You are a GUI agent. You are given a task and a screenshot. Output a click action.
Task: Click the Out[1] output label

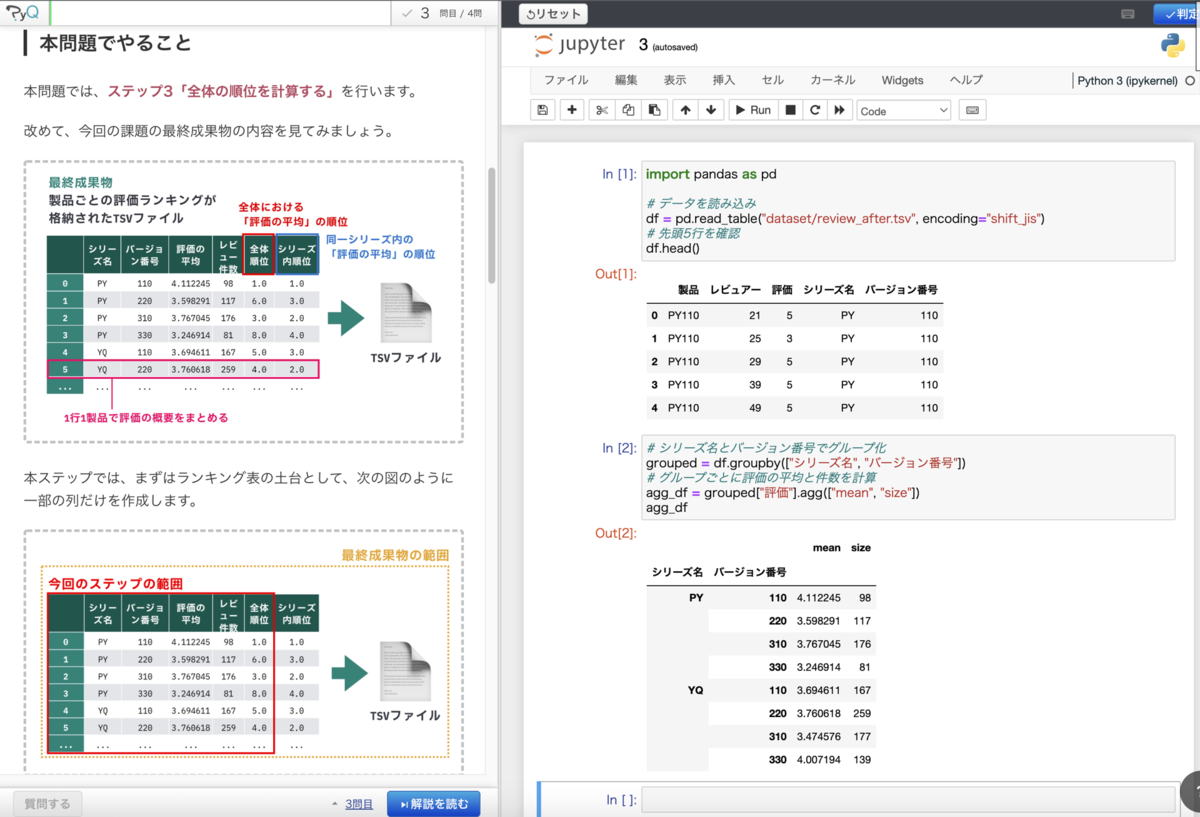tap(615, 274)
